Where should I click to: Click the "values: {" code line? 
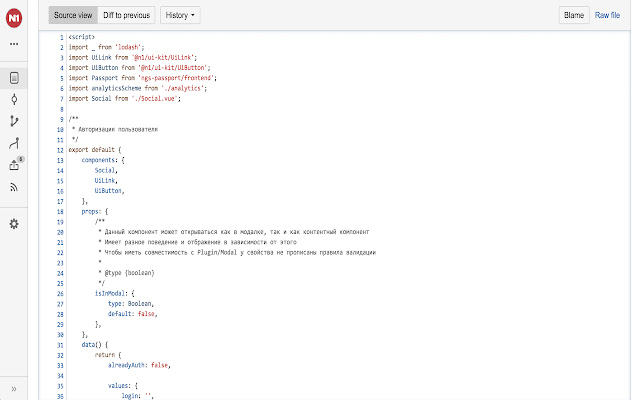point(123,386)
